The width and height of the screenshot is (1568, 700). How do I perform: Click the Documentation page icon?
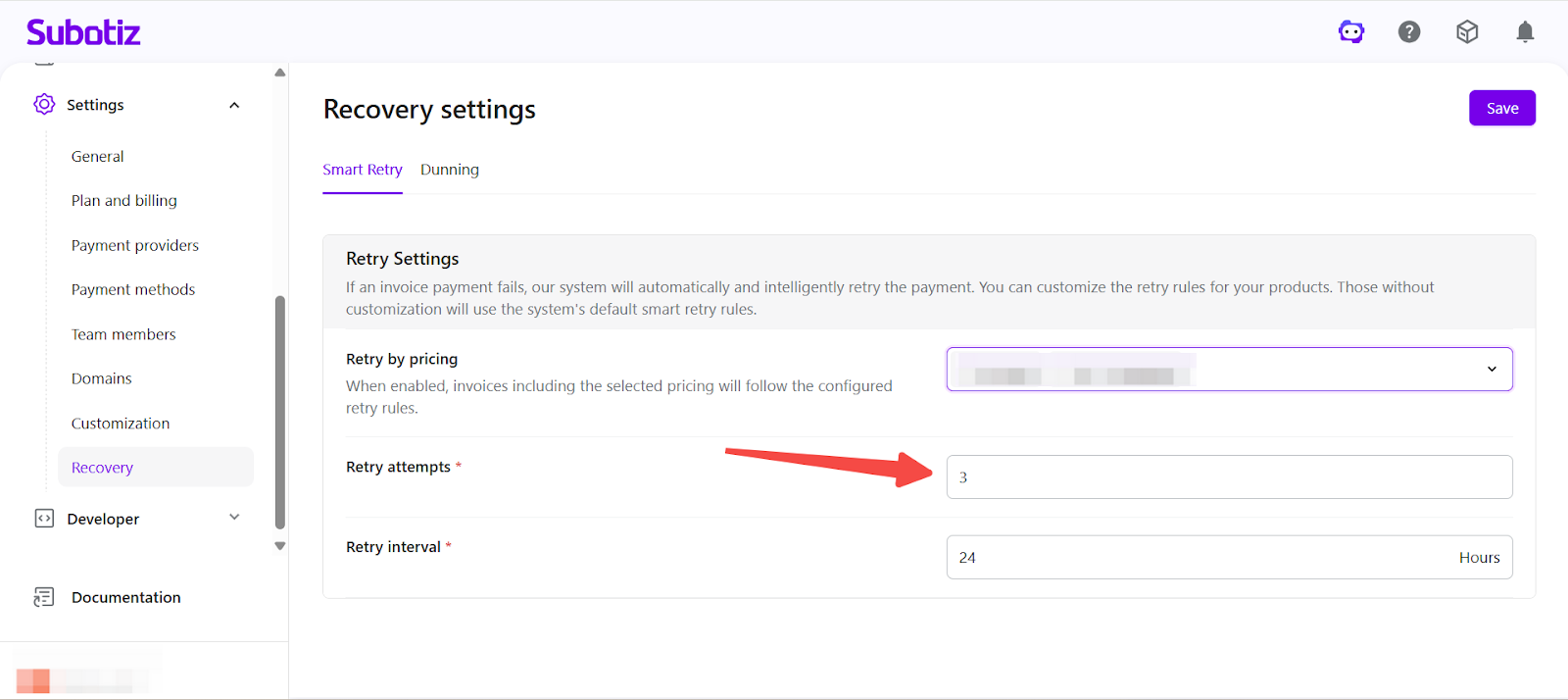pyautogui.click(x=44, y=597)
